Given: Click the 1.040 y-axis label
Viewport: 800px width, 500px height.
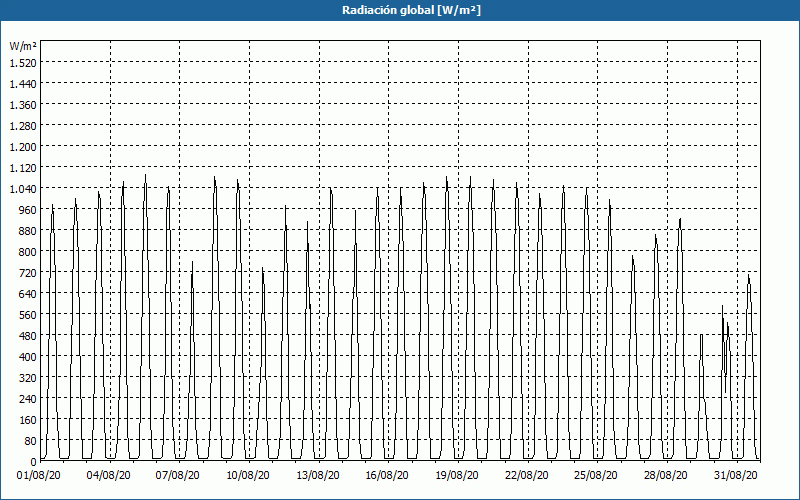Looking at the screenshot, I should coord(23,189).
